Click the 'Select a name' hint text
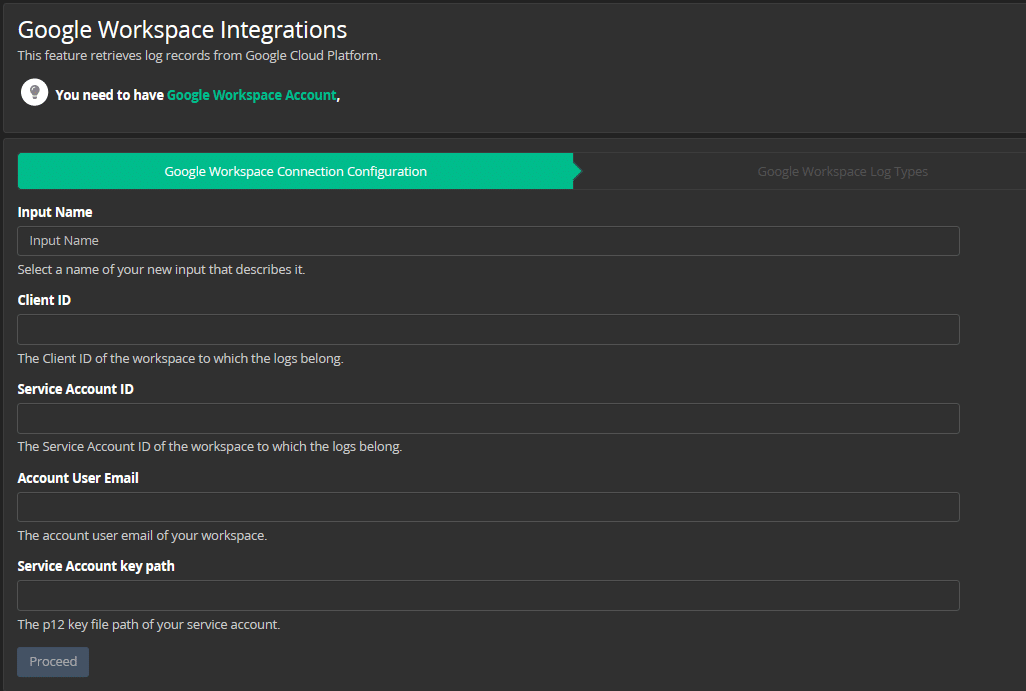The height and width of the screenshot is (691, 1026). click(161, 270)
